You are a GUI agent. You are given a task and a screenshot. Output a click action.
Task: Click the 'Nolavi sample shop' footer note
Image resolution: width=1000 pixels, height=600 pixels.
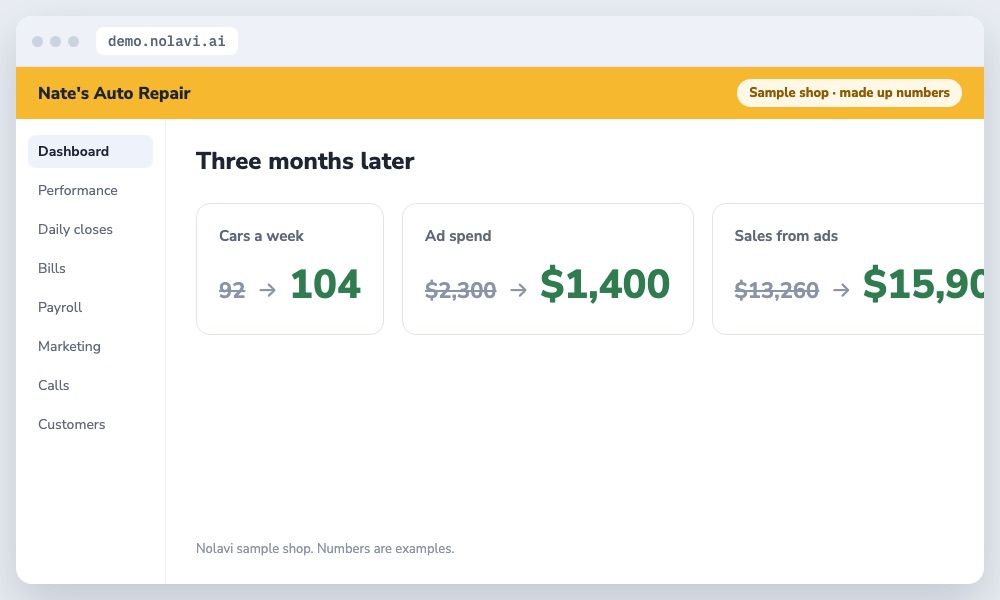325,548
